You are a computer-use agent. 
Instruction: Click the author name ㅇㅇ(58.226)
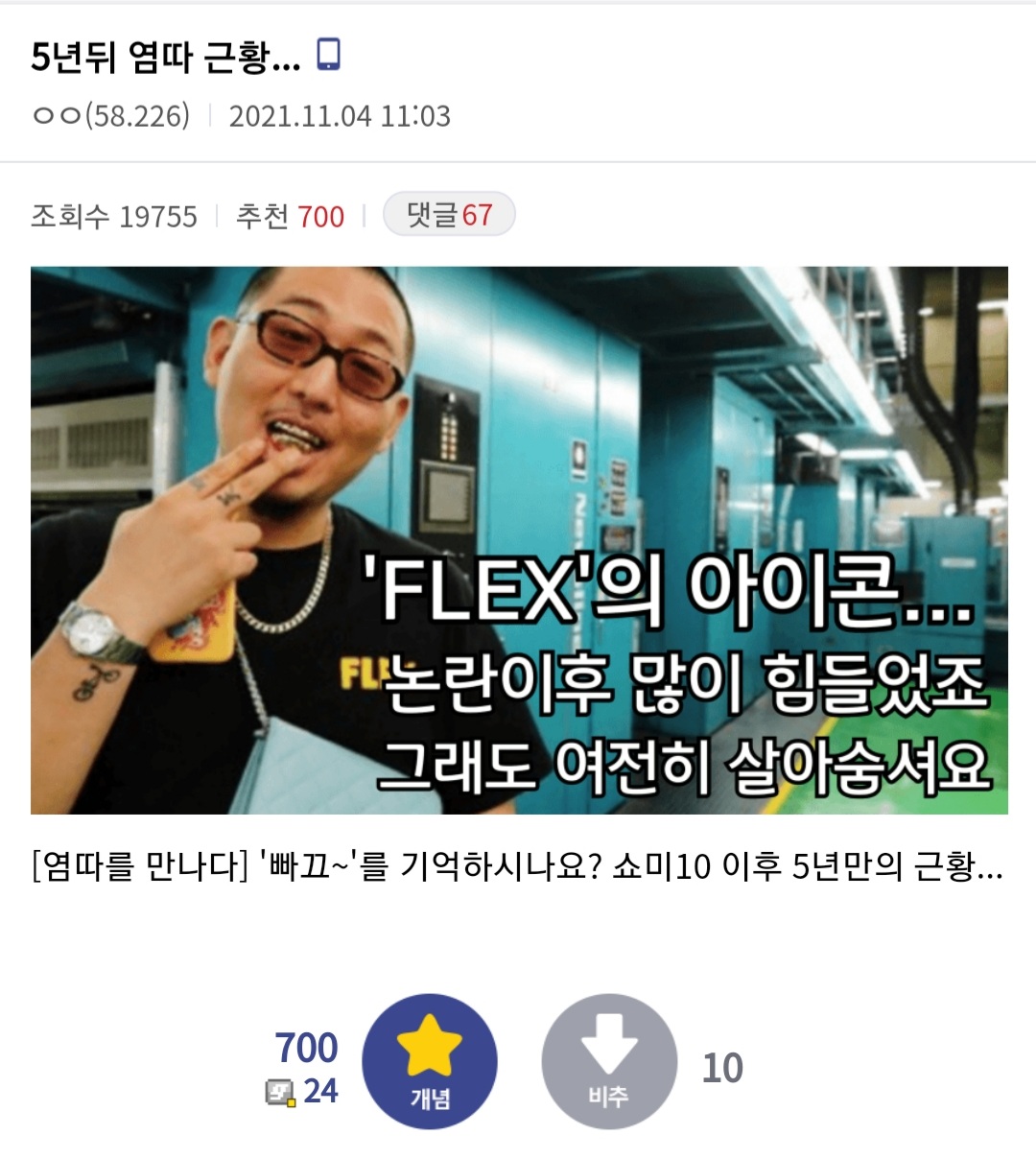point(110,116)
